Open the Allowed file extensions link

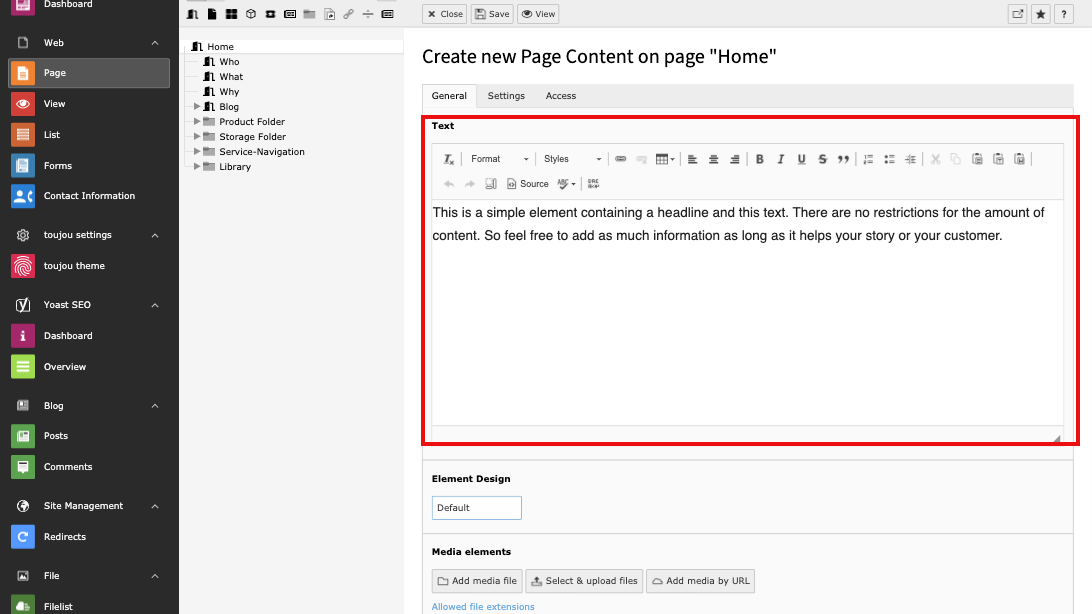coord(483,607)
